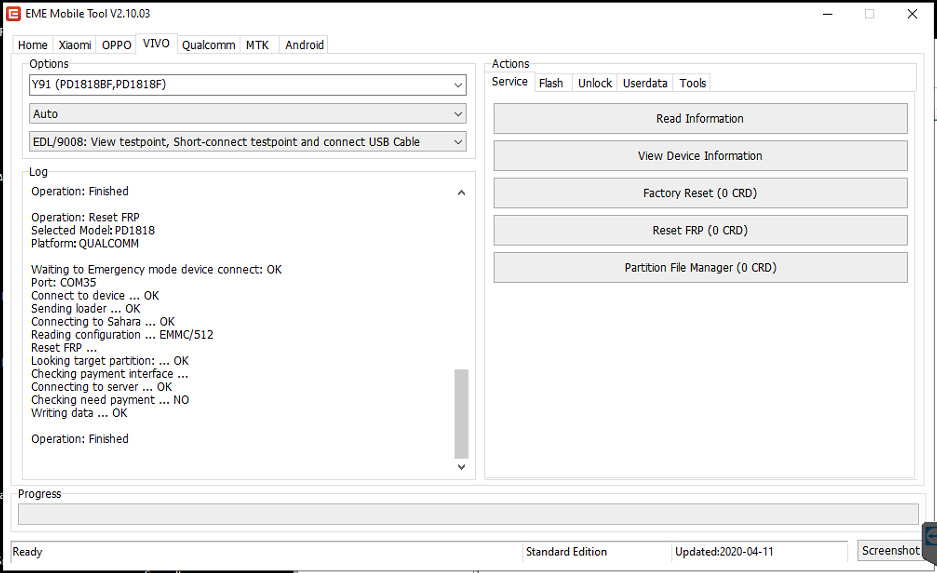This screenshot has height=573, width=937.
Task: Switch to the Qualcomm tab
Action: pyautogui.click(x=209, y=45)
